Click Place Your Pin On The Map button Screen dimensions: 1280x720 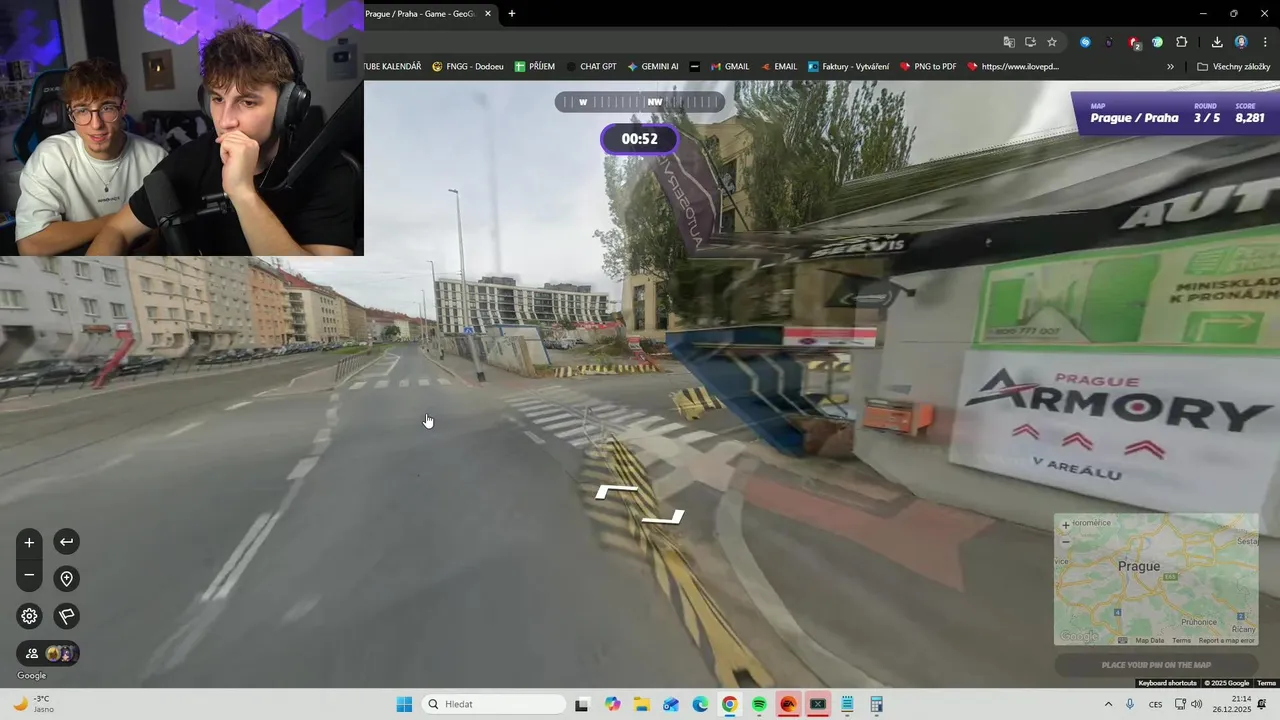(1156, 665)
